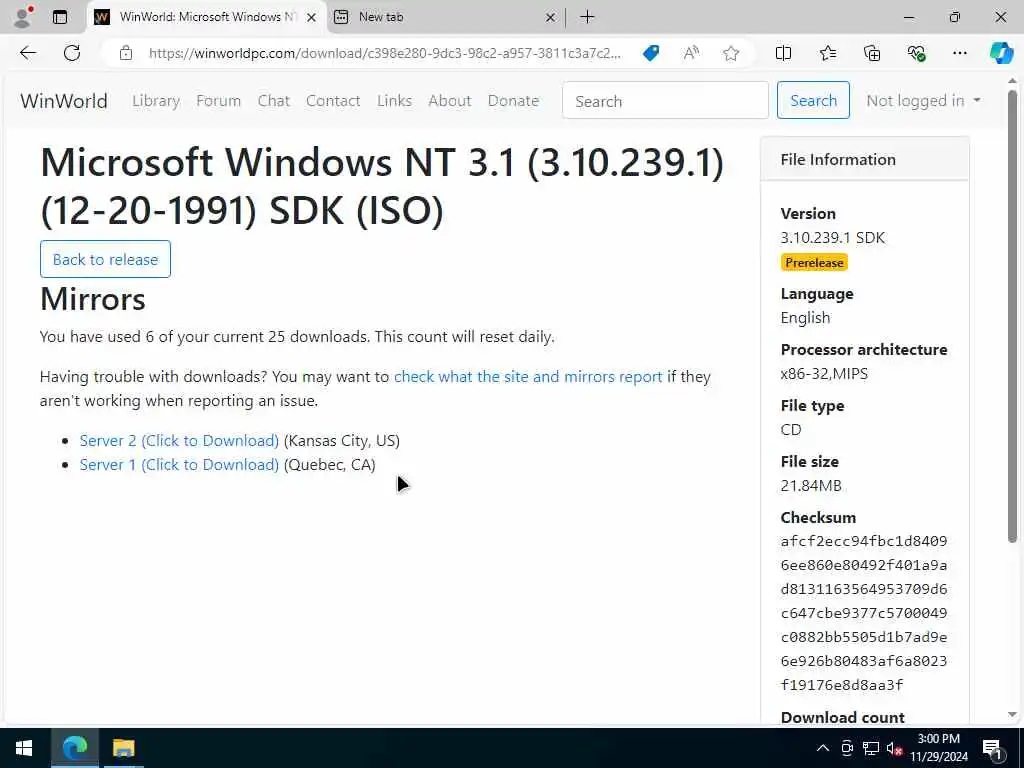Screen dimensions: 1024x768
Task: Open Edge Settings and more menu
Action: (959, 53)
